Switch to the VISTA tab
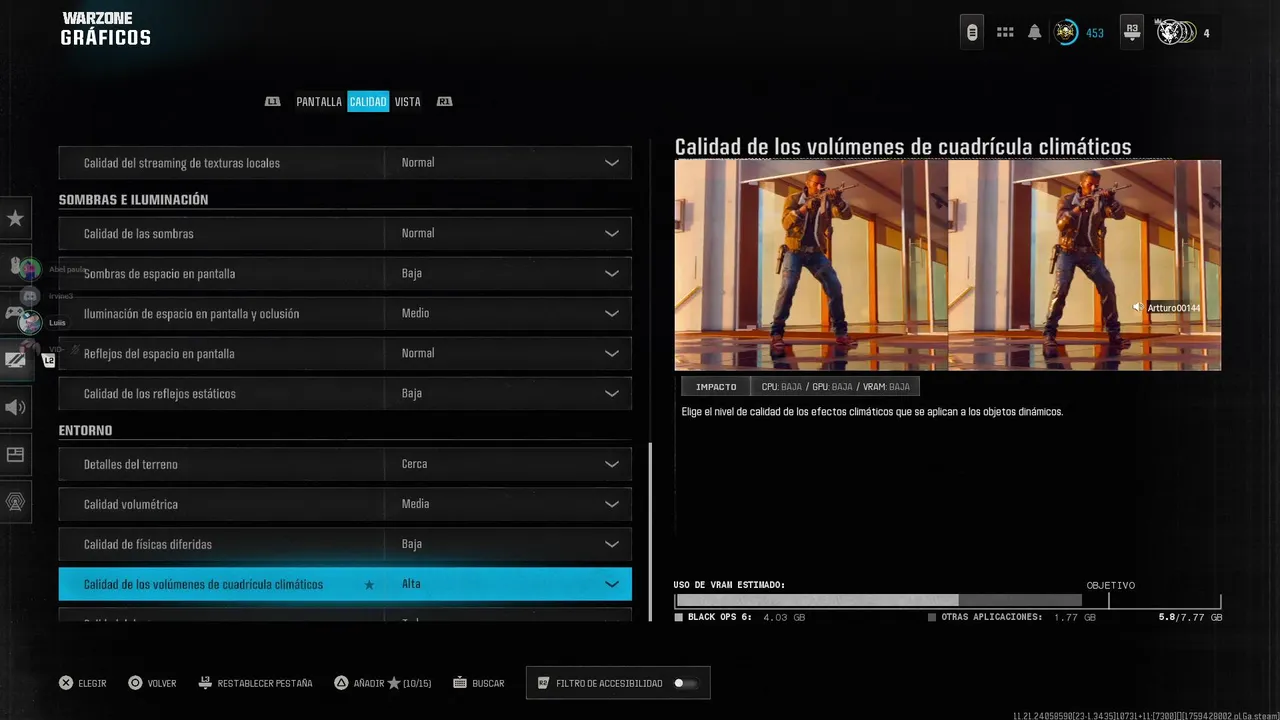 click(x=407, y=101)
